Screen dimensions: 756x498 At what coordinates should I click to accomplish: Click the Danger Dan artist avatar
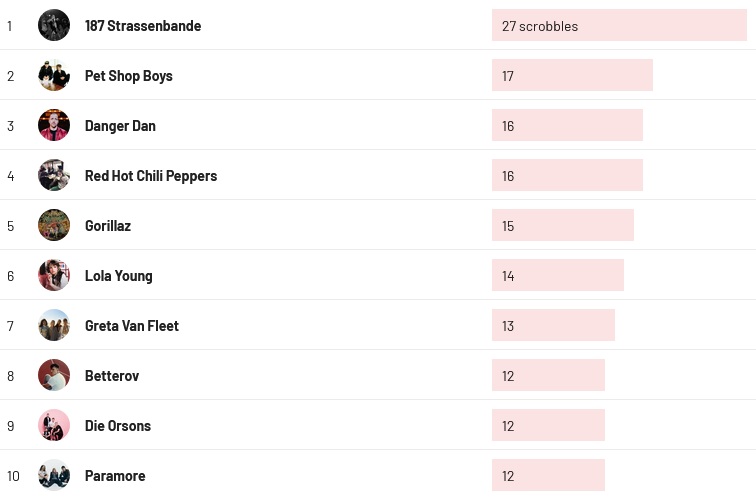point(54,125)
